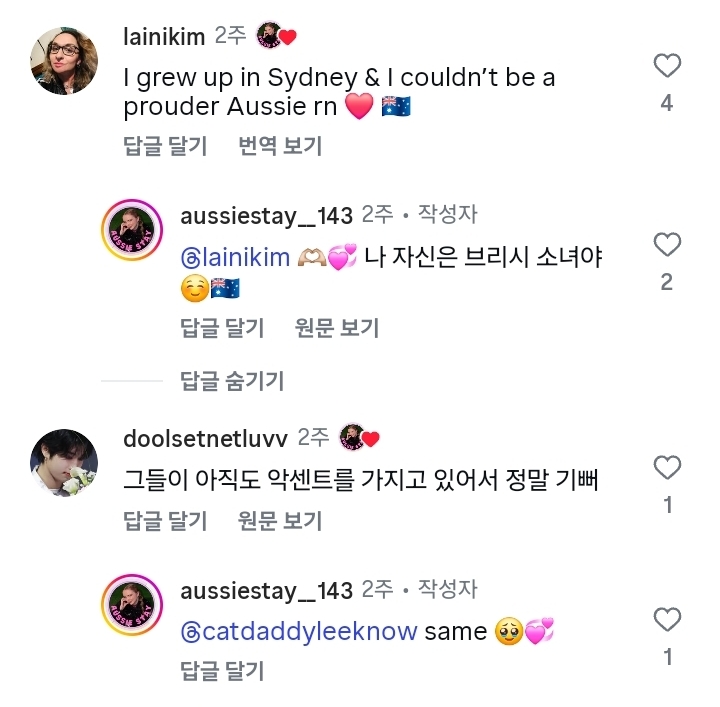
Task: Show translation (번역 보기) of lainikim's comment
Action: (x=280, y=146)
